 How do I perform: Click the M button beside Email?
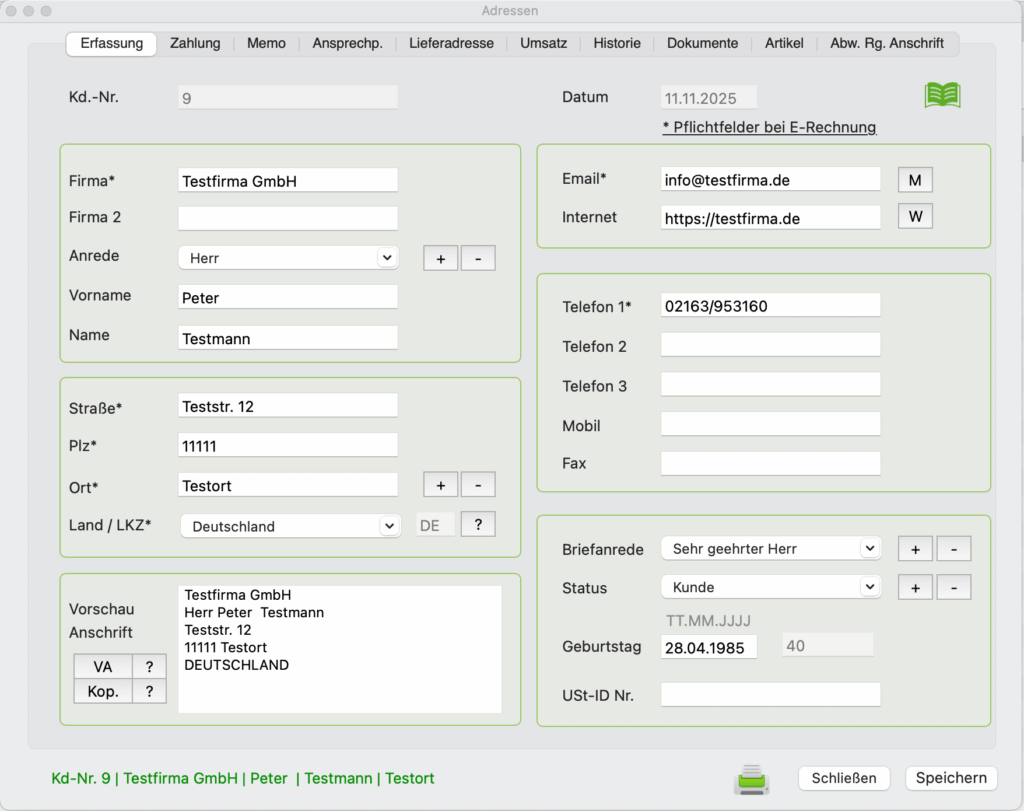click(915, 180)
